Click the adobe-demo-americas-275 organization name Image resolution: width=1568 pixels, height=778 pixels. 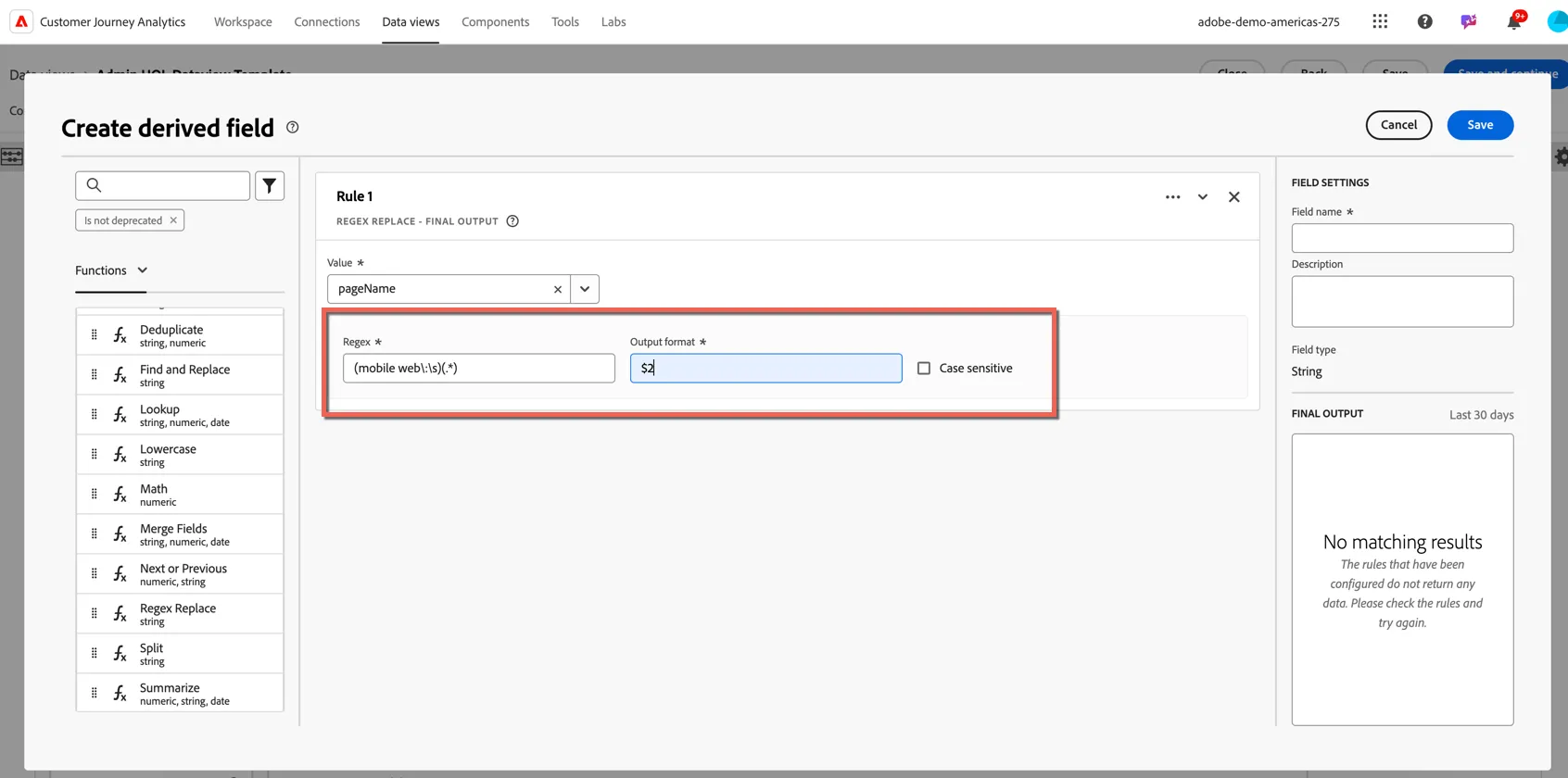pos(1269,21)
